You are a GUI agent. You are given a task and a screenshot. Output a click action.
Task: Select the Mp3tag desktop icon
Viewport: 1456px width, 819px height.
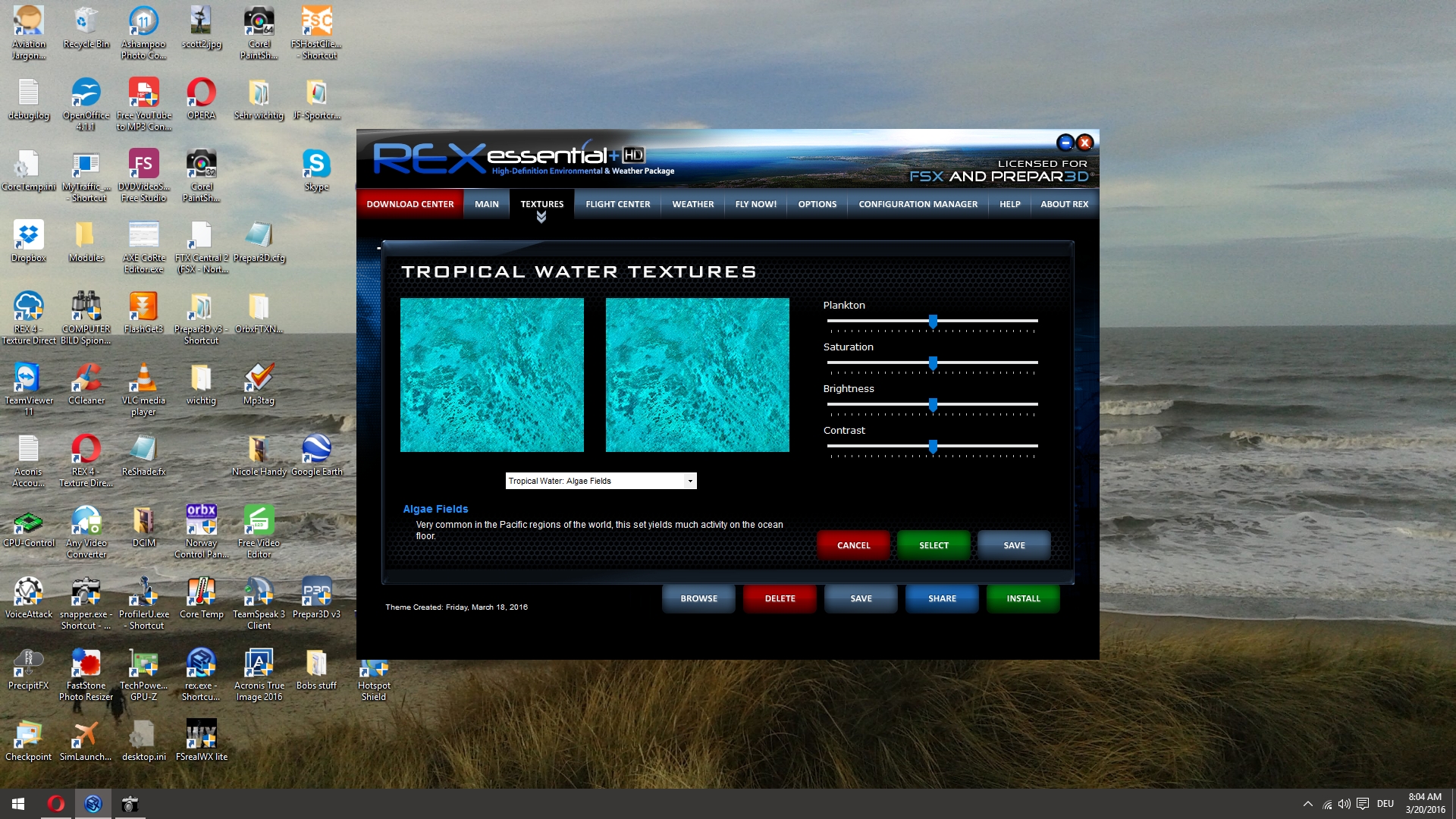click(x=259, y=384)
